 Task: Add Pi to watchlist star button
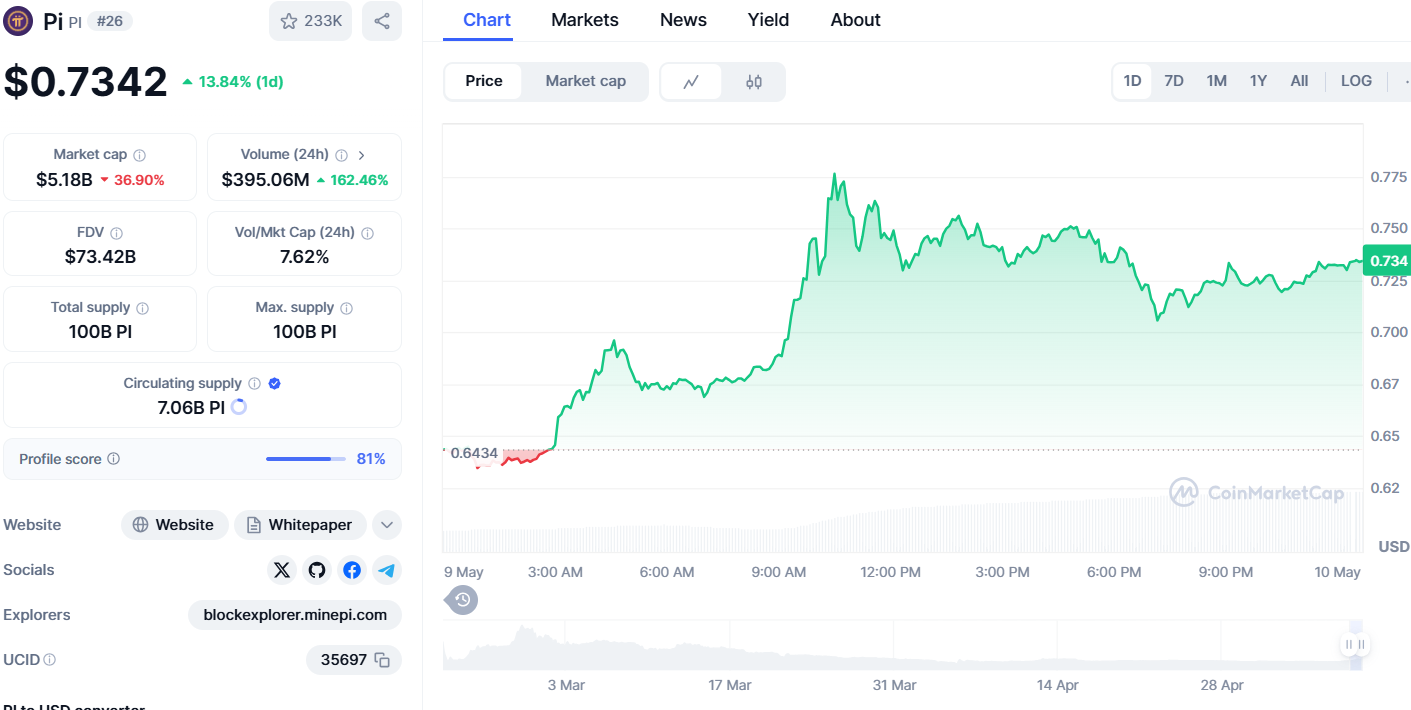[x=310, y=21]
